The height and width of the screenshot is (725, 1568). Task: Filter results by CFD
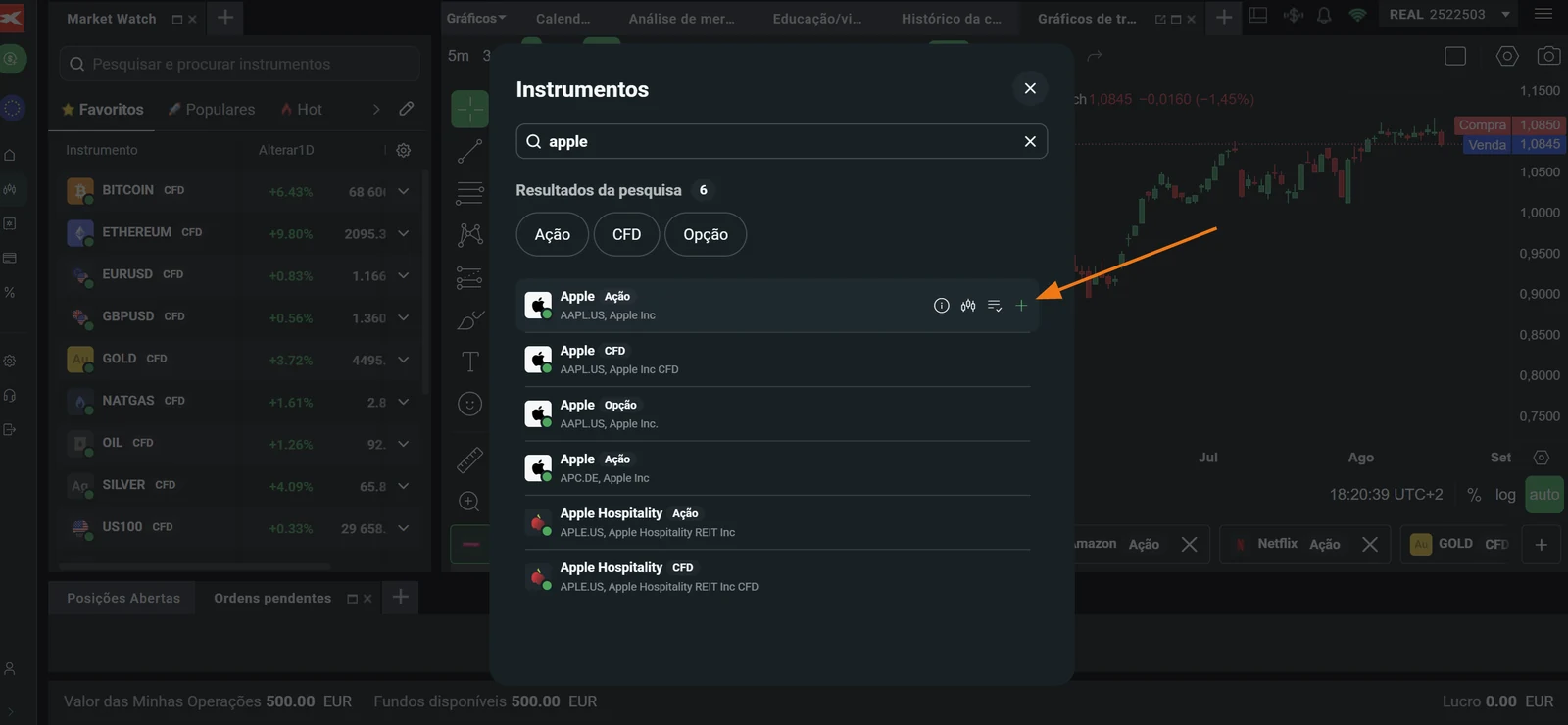pyautogui.click(x=626, y=235)
